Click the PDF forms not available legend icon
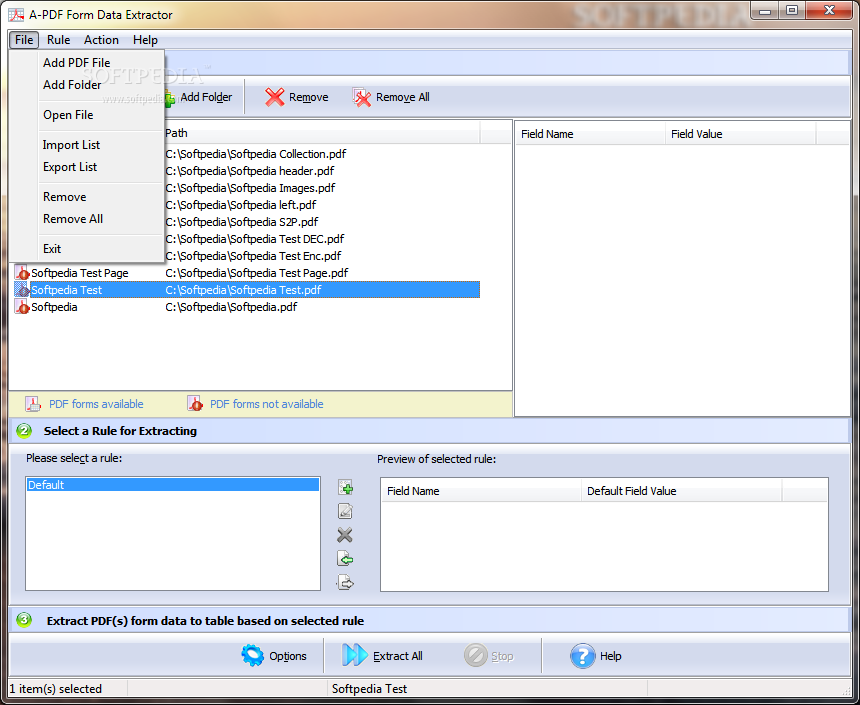Screen dimensions: 860x705 pos(195,404)
